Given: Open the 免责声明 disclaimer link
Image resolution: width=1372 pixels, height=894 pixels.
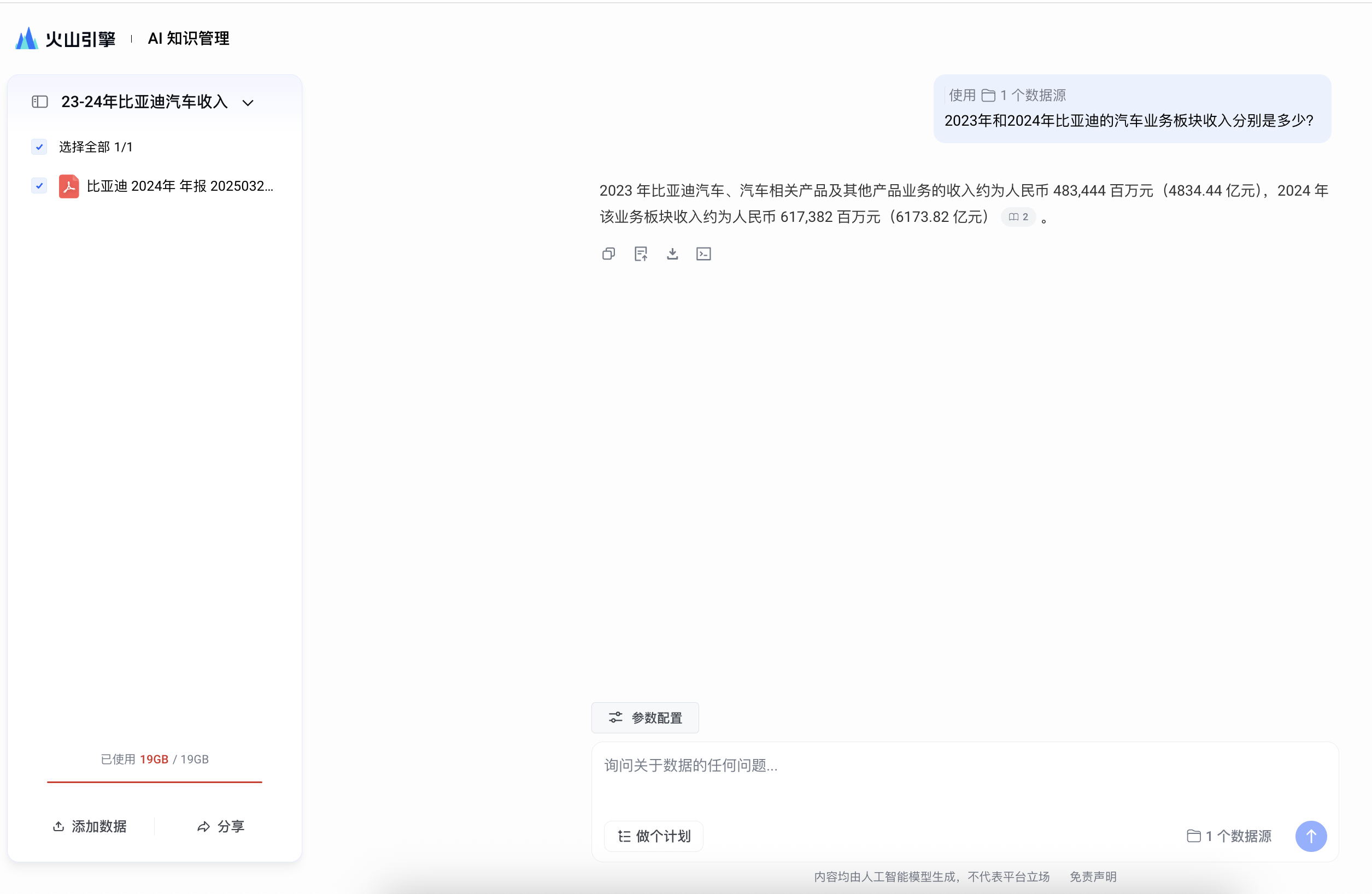Looking at the screenshot, I should 1093,877.
